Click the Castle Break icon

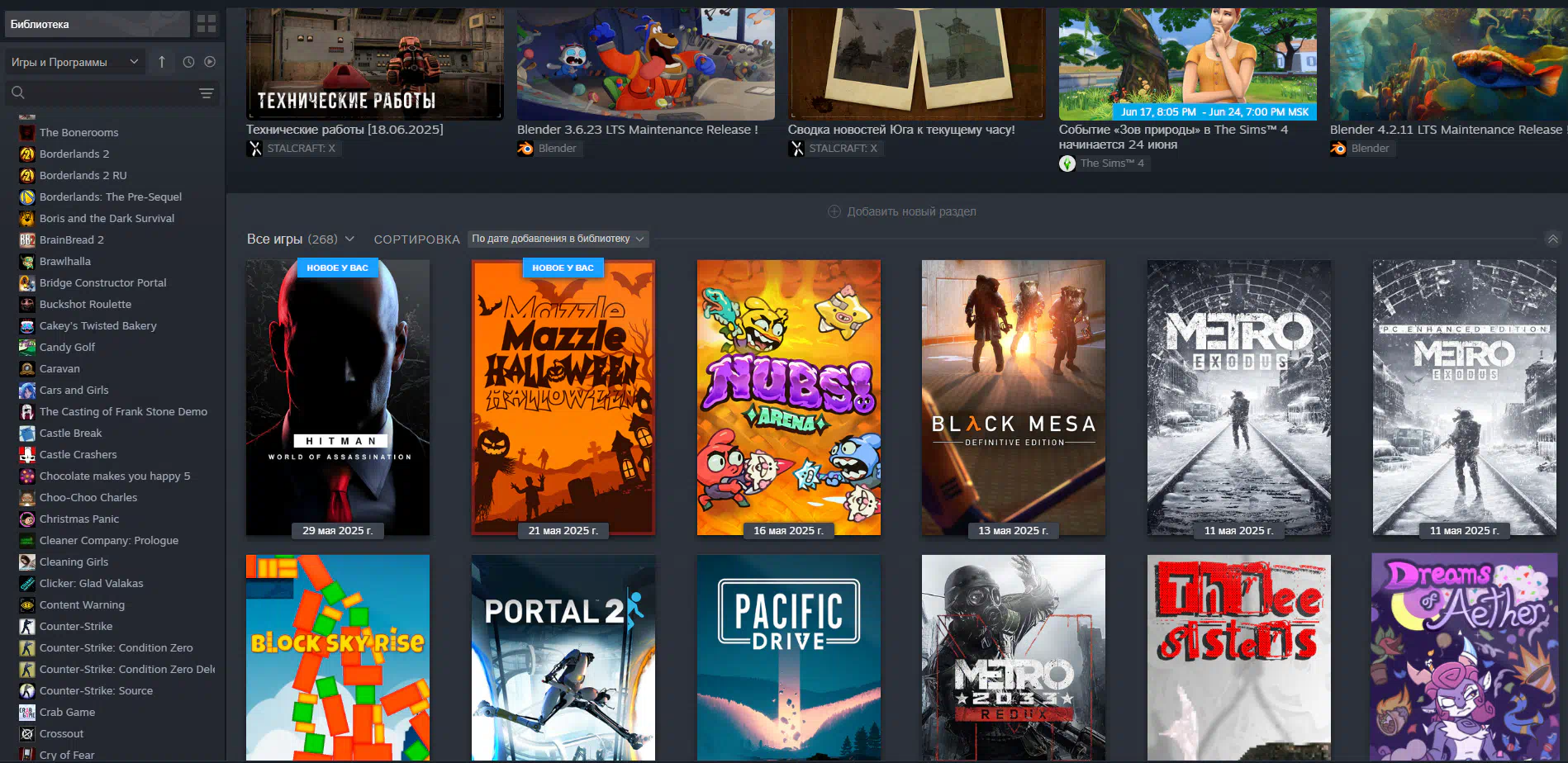(x=26, y=433)
